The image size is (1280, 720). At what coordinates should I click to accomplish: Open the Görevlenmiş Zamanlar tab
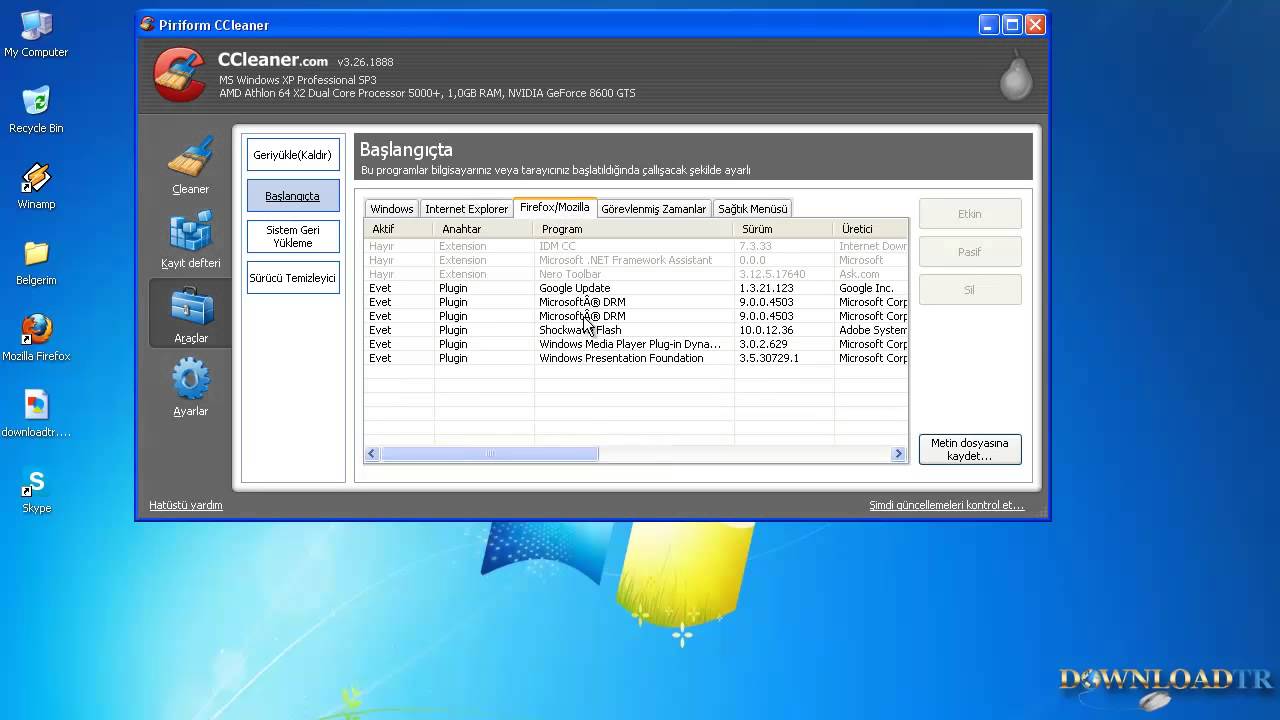[654, 208]
